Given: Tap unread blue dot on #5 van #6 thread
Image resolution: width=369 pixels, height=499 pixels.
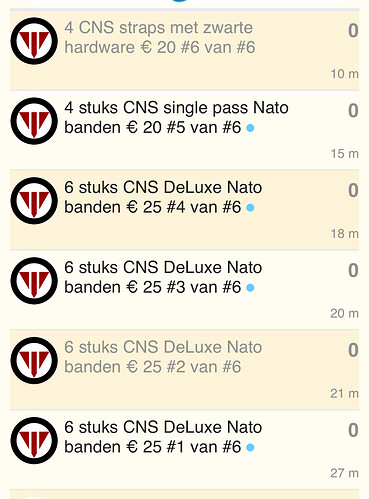Looking at the screenshot, I should click(x=250, y=128).
